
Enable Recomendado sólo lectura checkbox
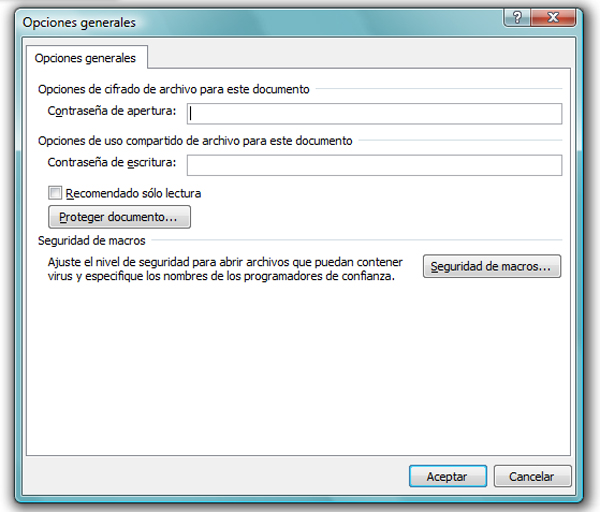(55, 193)
